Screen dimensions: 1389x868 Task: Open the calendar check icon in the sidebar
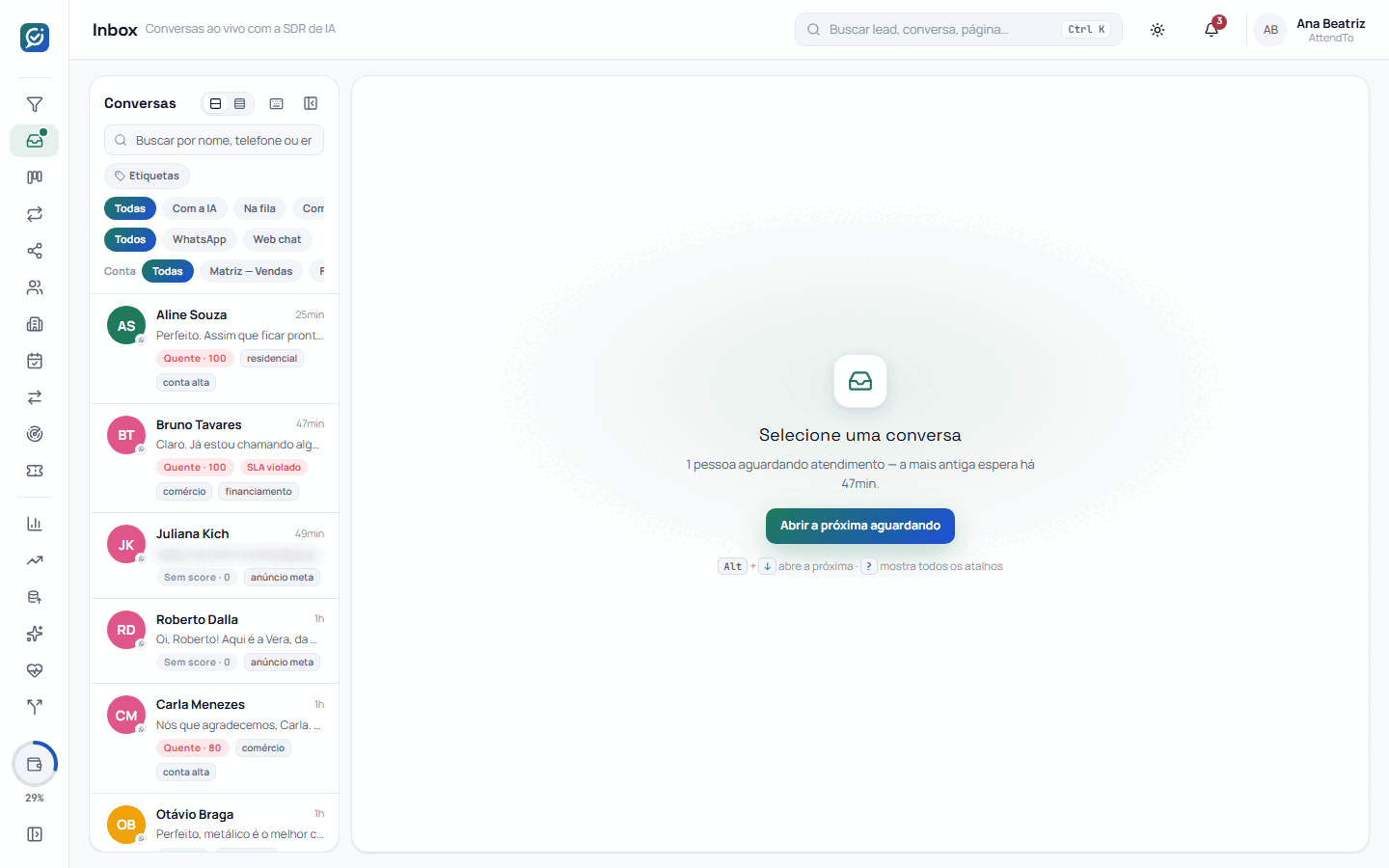[x=35, y=361]
